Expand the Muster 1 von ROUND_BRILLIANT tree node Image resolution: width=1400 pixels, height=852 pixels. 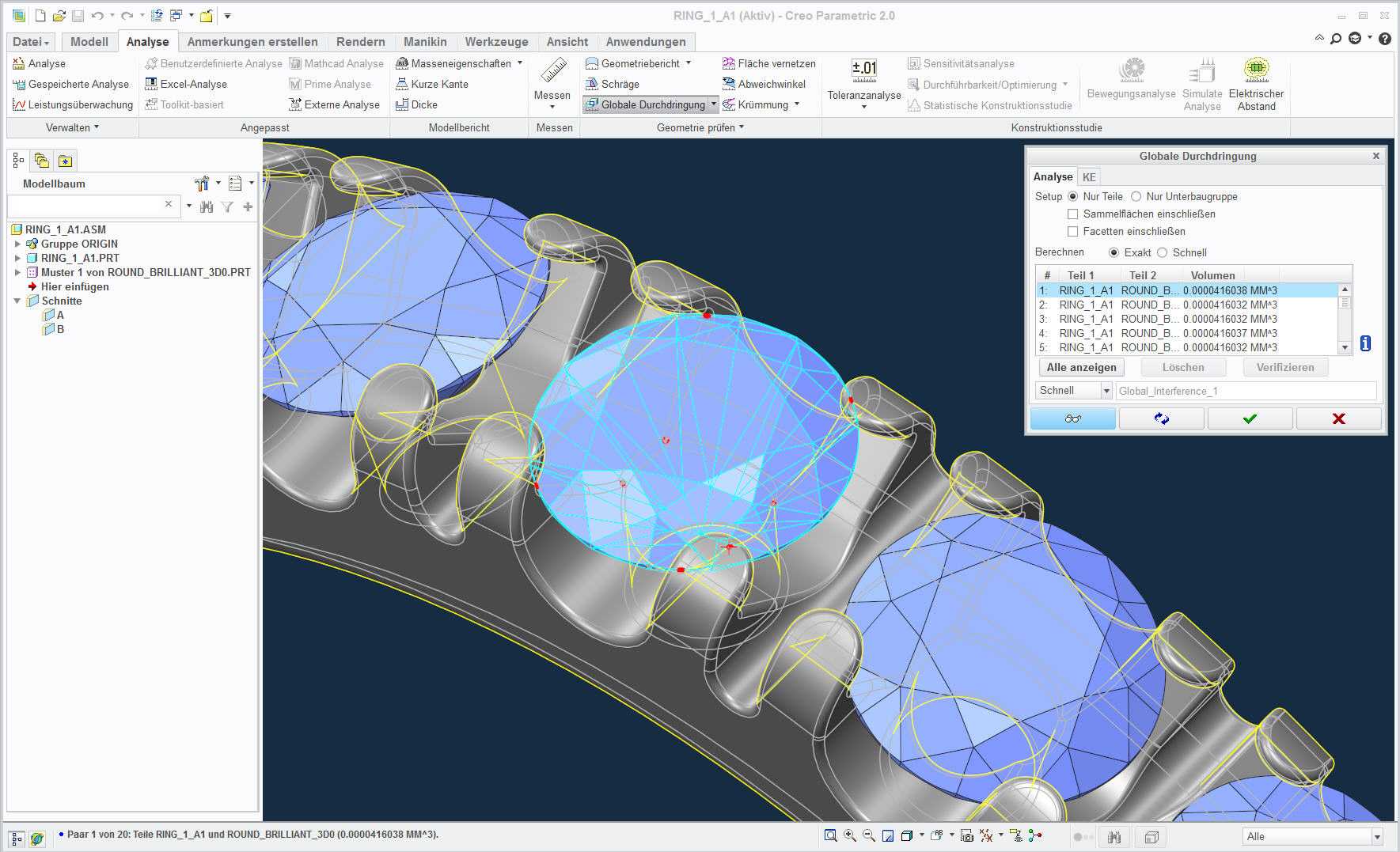pos(17,272)
